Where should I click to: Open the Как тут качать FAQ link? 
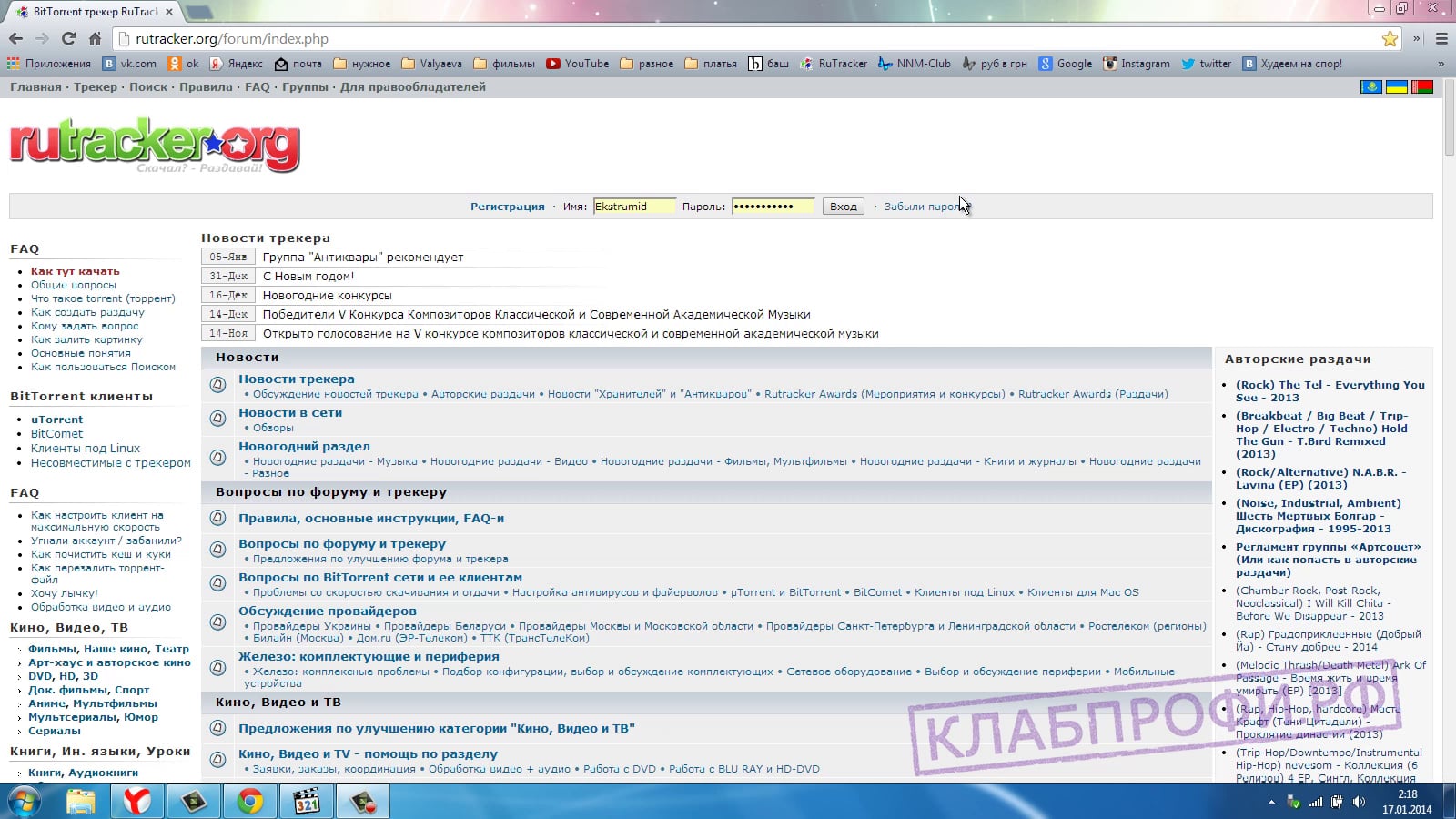pos(76,271)
